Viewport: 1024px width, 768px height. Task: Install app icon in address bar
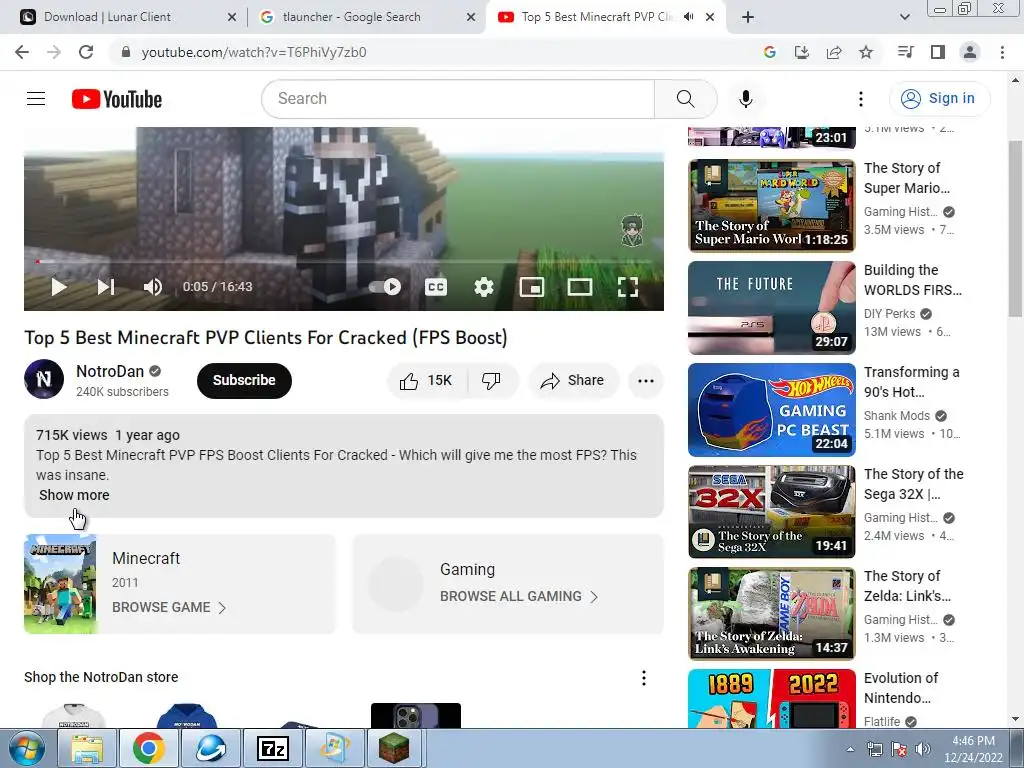[802, 52]
